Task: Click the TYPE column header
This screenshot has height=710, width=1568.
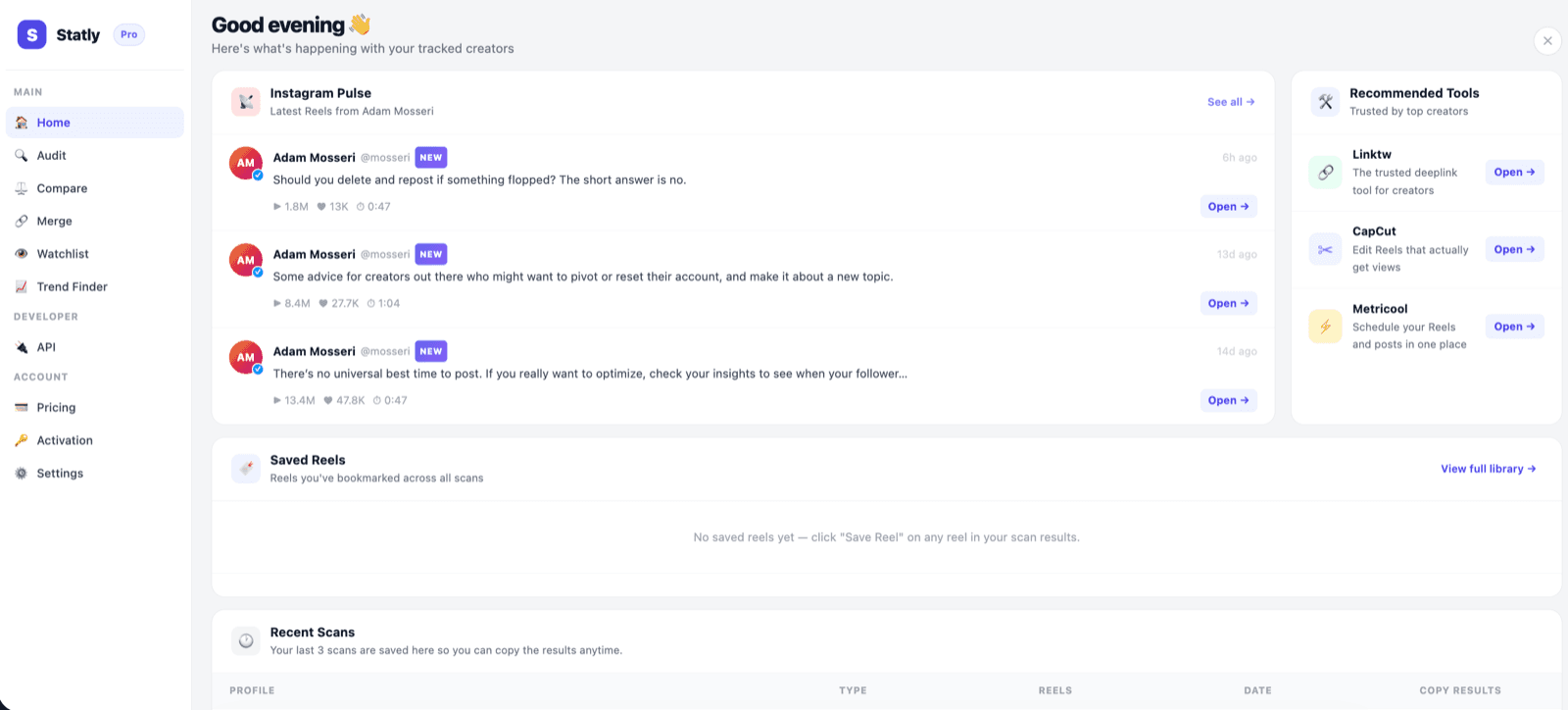Action: point(853,690)
